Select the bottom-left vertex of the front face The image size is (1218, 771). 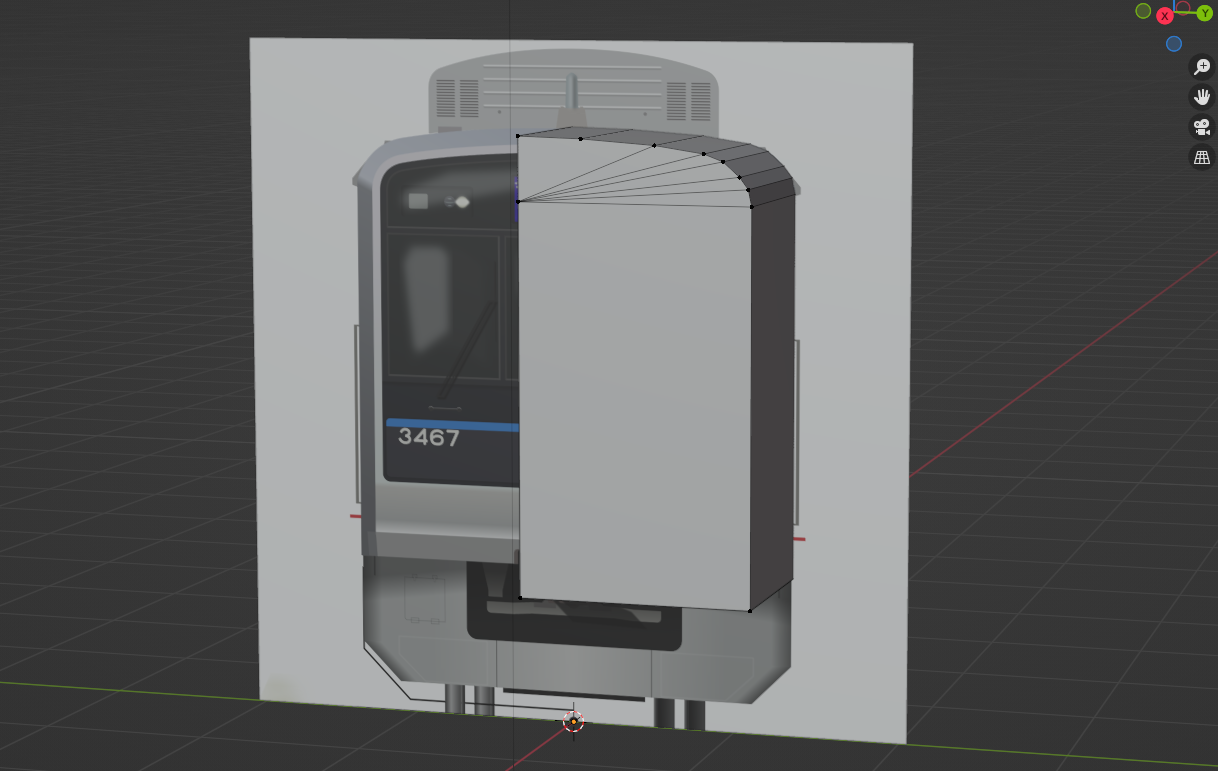point(520,597)
